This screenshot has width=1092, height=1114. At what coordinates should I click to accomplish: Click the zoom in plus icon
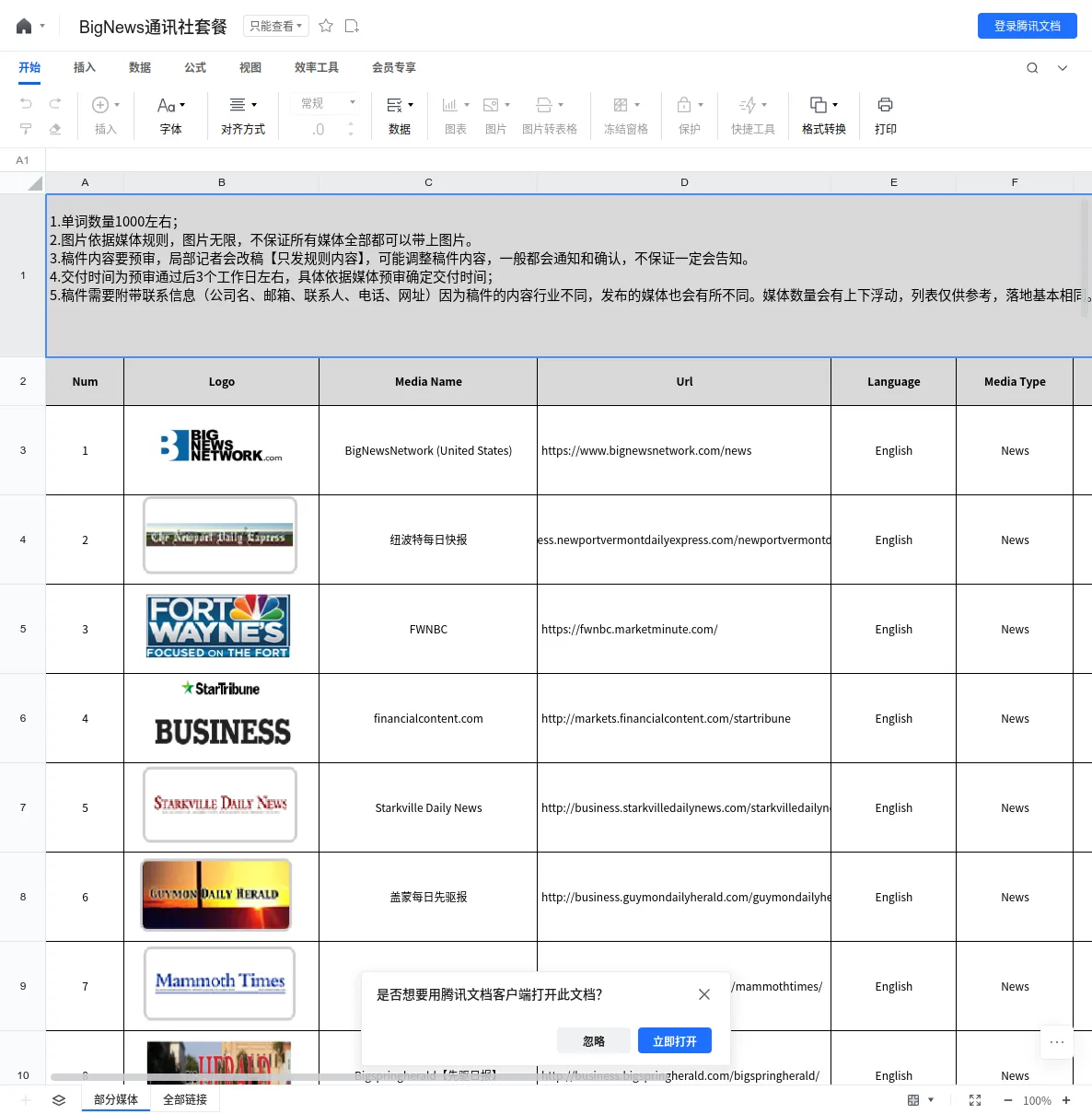coord(1066,1100)
